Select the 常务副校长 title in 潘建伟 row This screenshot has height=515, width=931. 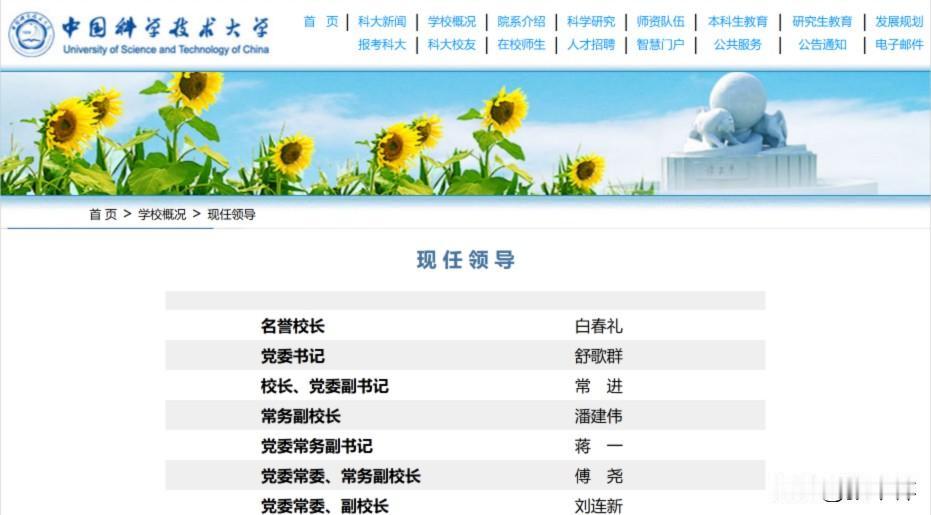coord(300,416)
